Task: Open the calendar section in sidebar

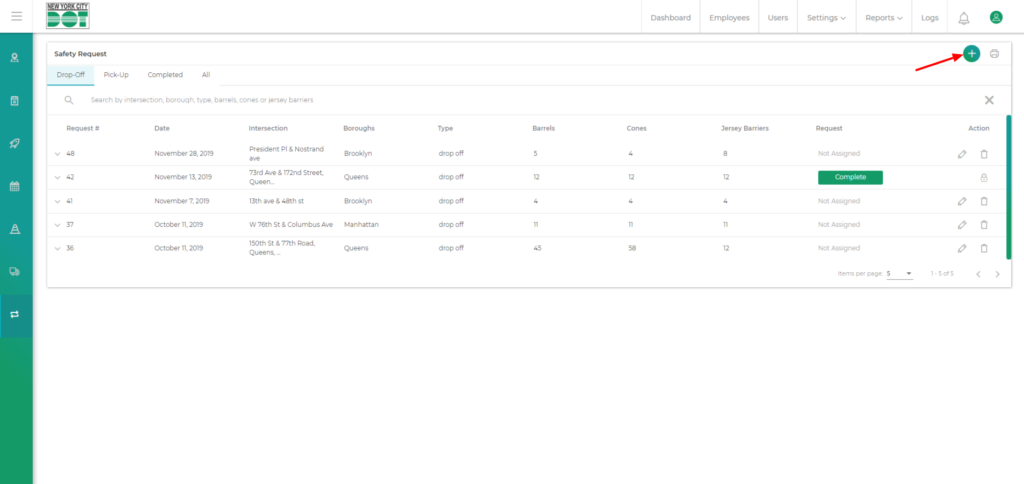Action: click(x=15, y=186)
